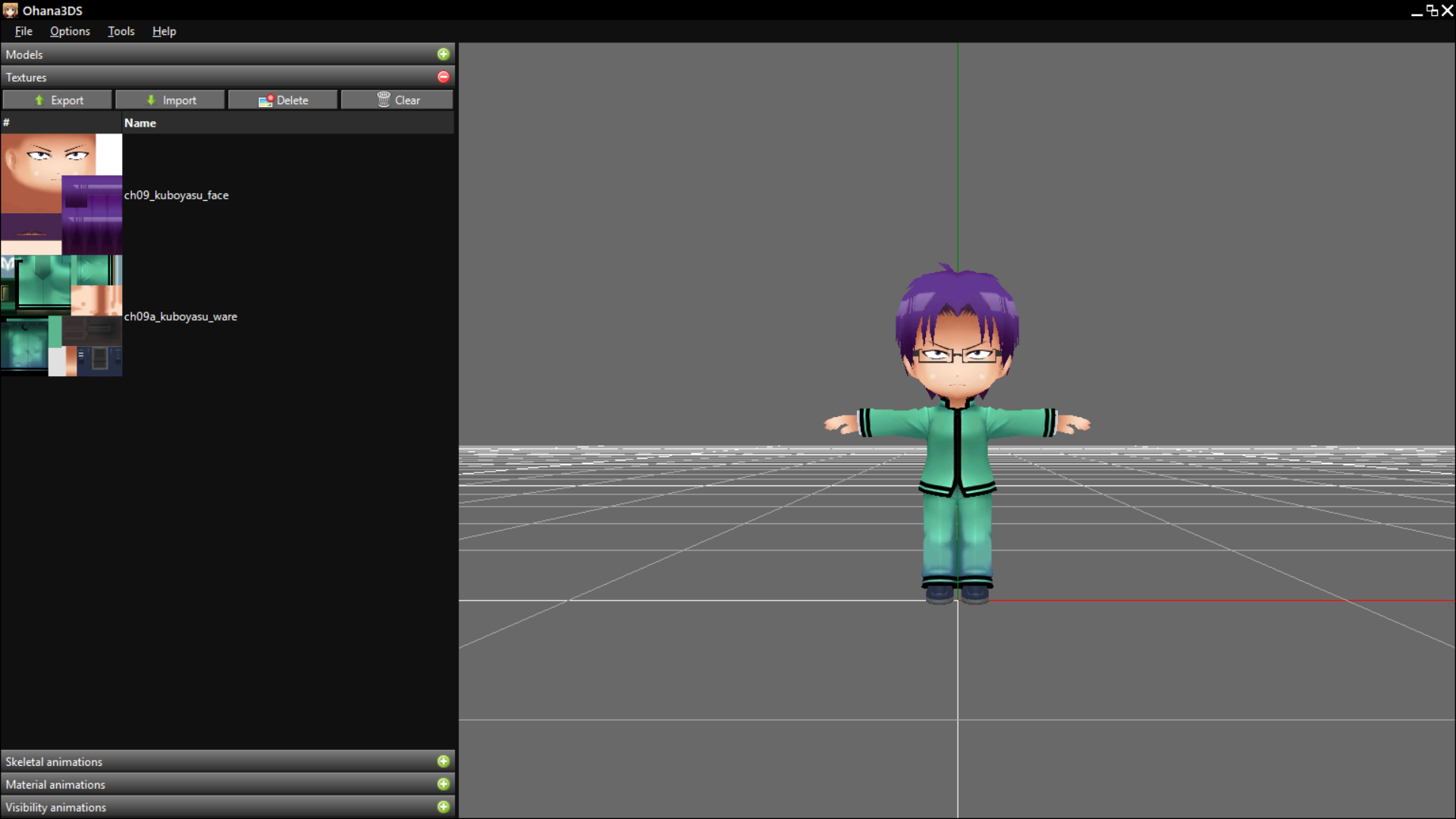
Task: Click the Ohana3DS app icon in title bar
Action: 10,11
